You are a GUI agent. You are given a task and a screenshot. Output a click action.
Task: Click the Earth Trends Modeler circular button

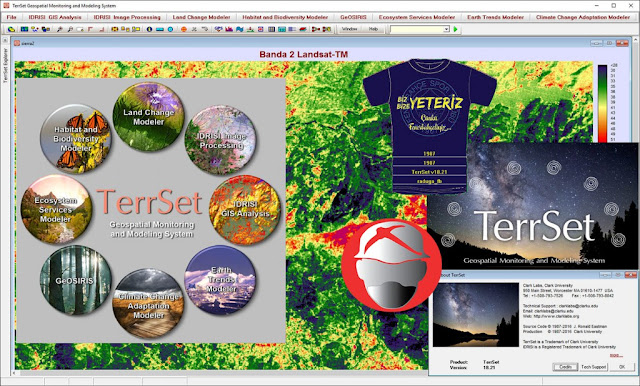tap(221, 280)
